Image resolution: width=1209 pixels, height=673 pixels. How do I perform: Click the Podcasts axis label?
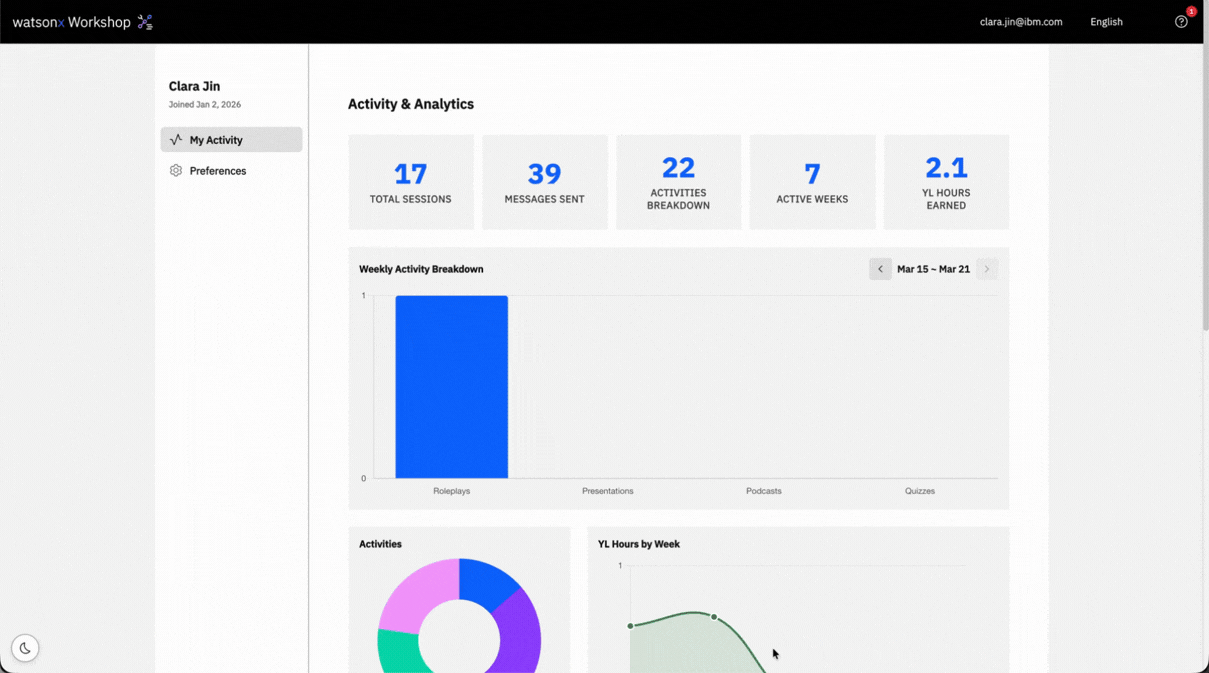pos(764,491)
